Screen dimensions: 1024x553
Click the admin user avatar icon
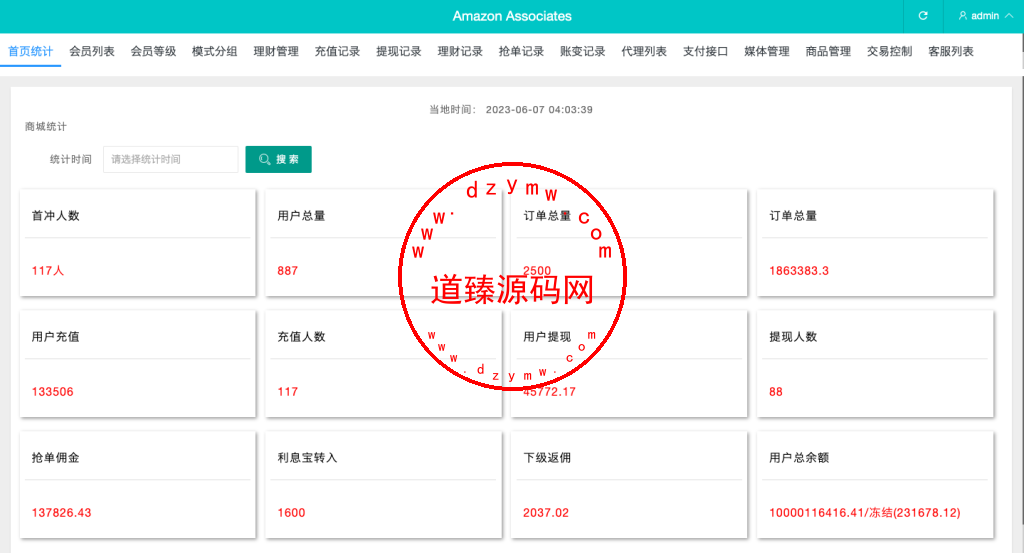[x=963, y=16]
